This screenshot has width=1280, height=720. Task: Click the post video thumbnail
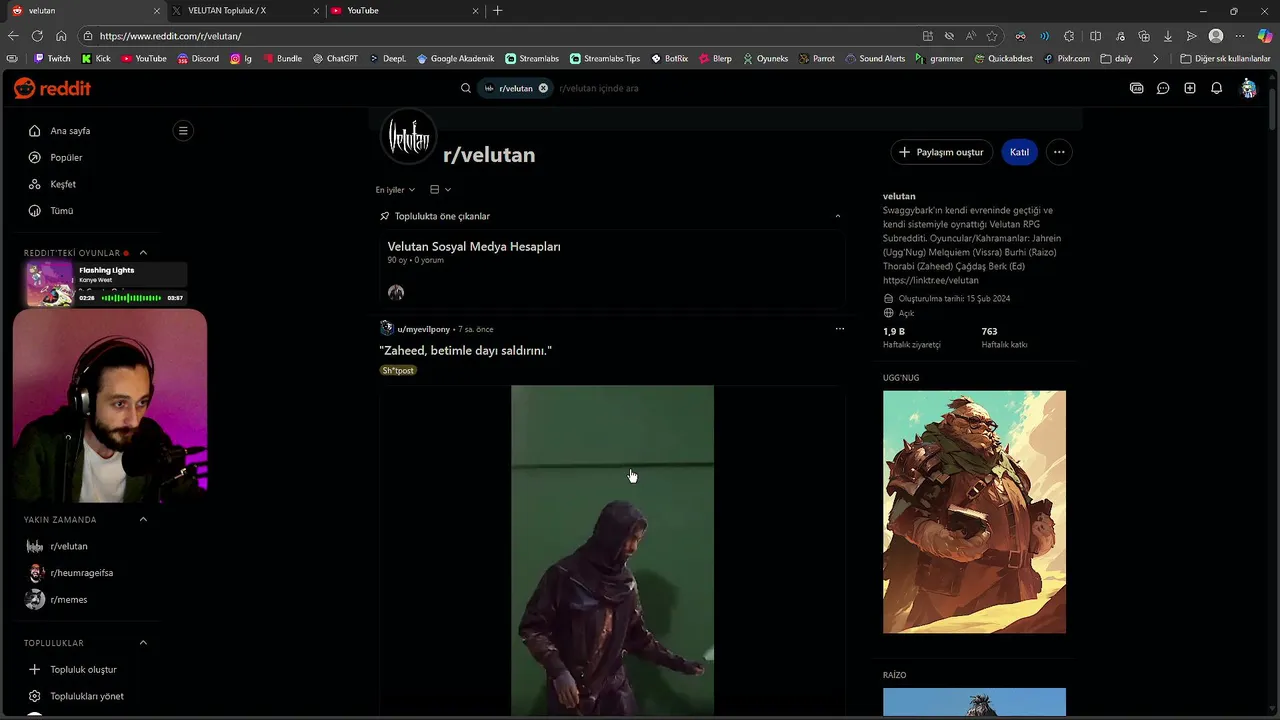click(x=612, y=550)
